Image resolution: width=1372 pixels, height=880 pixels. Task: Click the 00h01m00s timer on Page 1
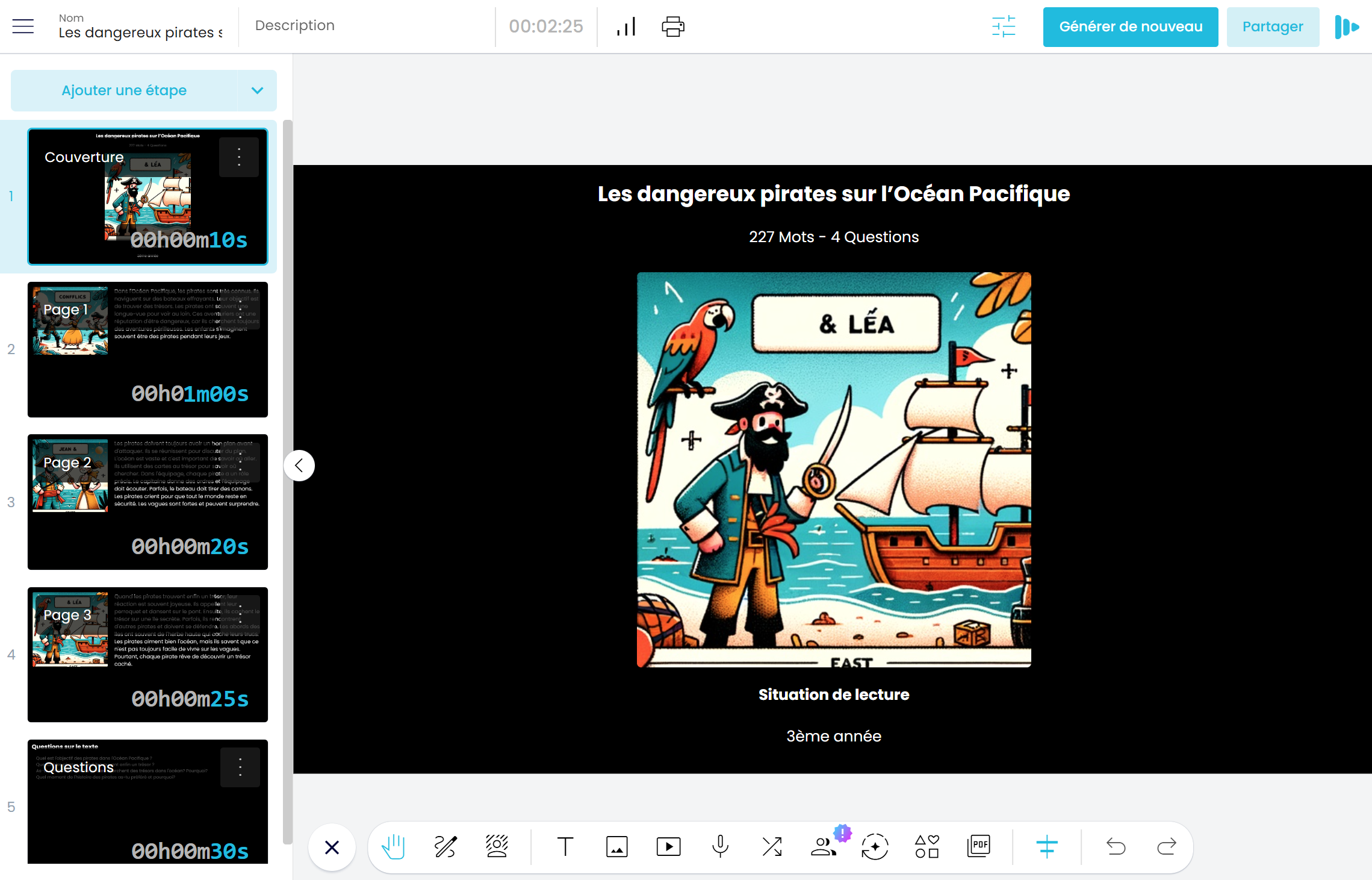pyautogui.click(x=190, y=394)
